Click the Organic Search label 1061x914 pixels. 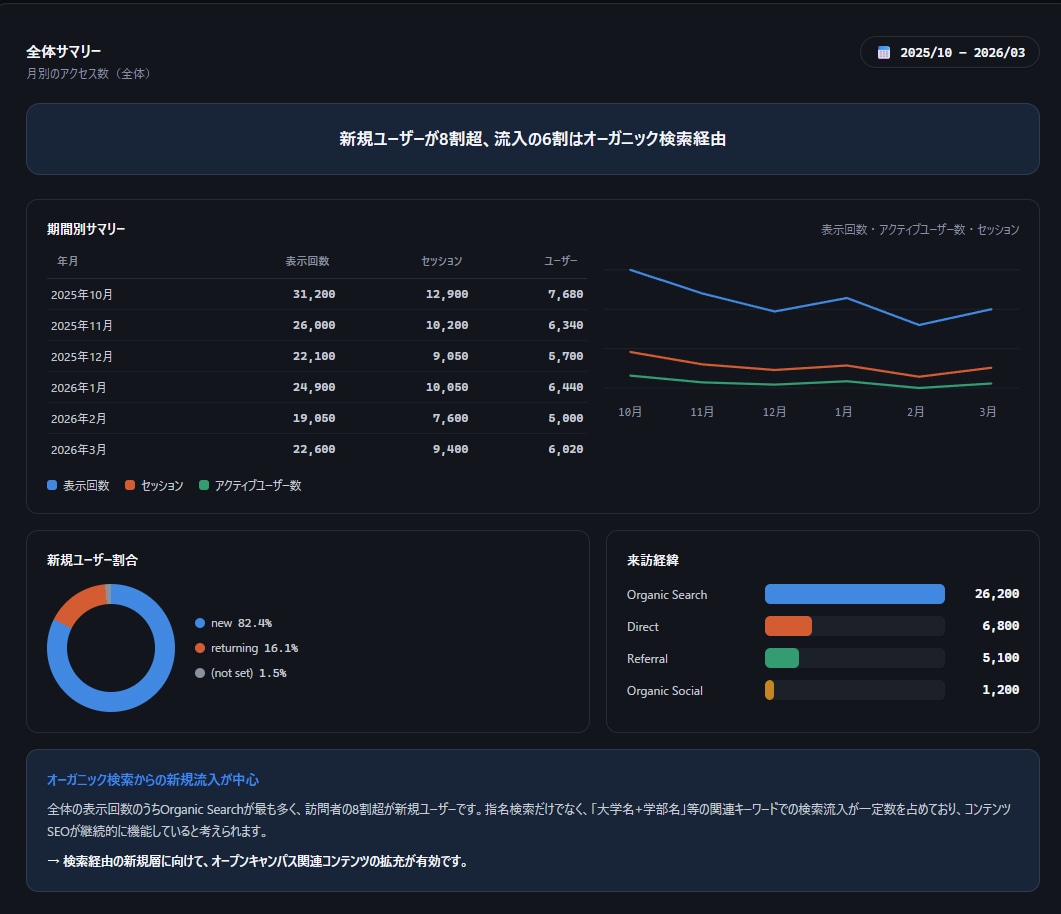click(667, 595)
